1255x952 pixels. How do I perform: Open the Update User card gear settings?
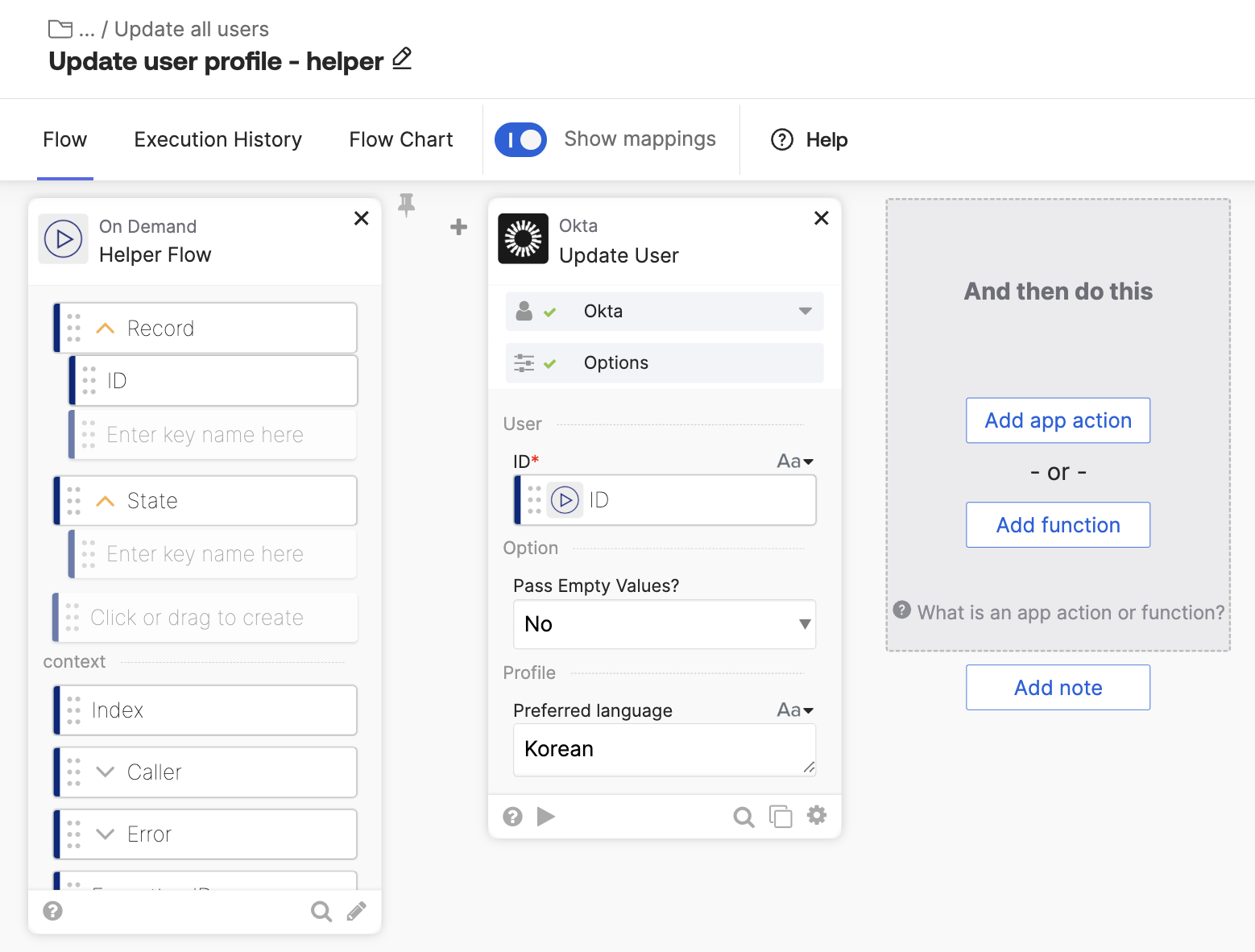pyautogui.click(x=817, y=816)
